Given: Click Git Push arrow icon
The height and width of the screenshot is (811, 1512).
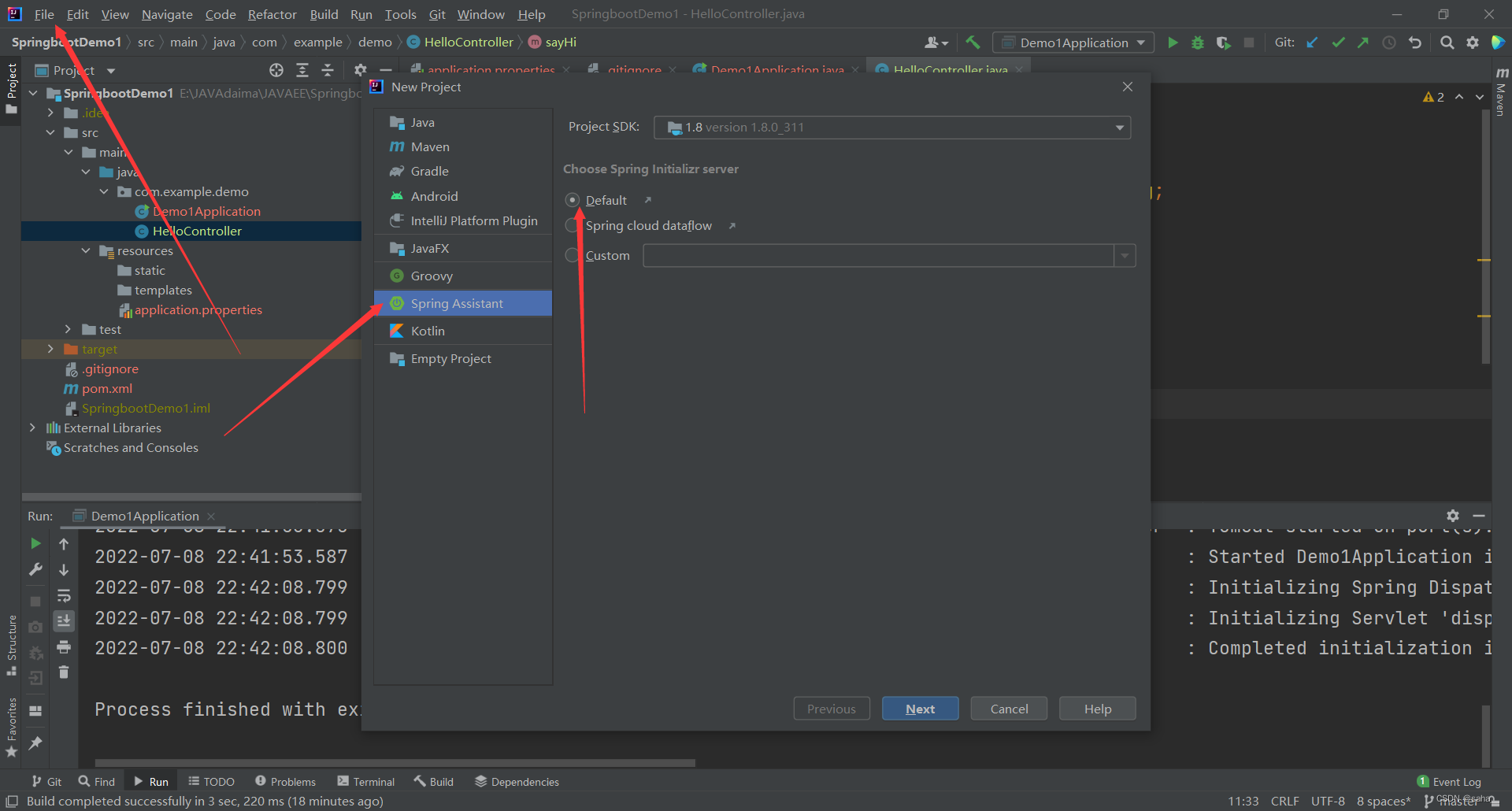Looking at the screenshot, I should click(1363, 43).
